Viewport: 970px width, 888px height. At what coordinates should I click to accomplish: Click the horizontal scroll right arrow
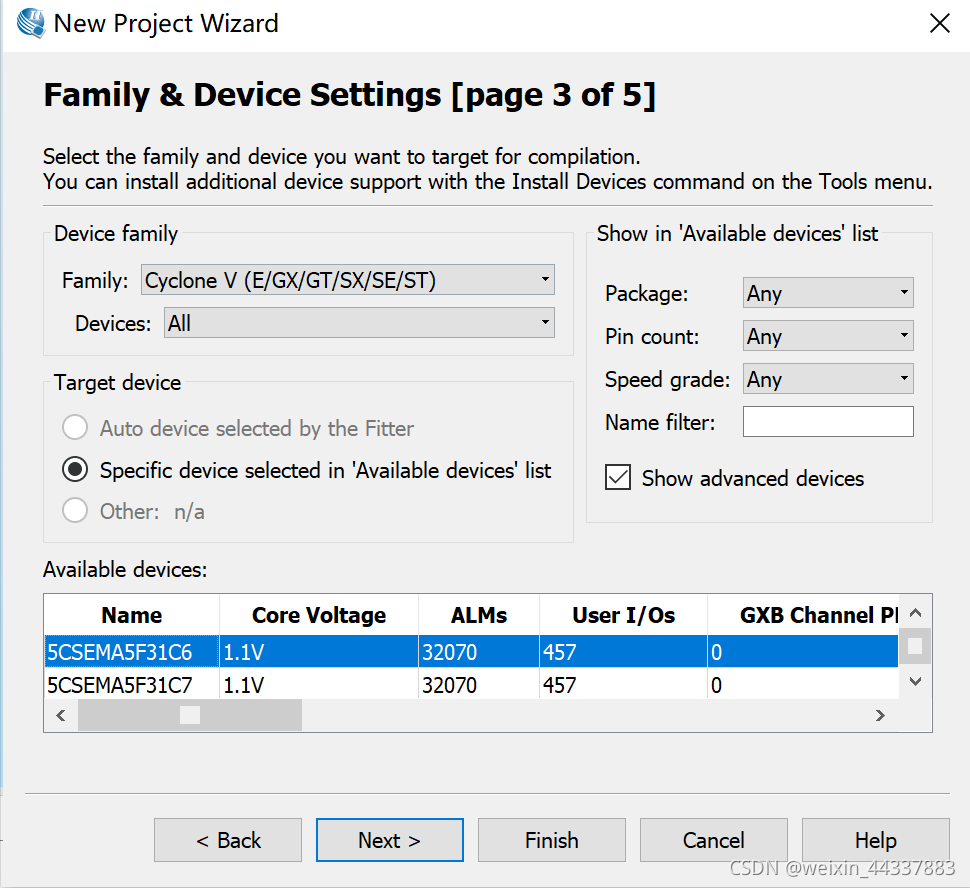tap(880, 715)
